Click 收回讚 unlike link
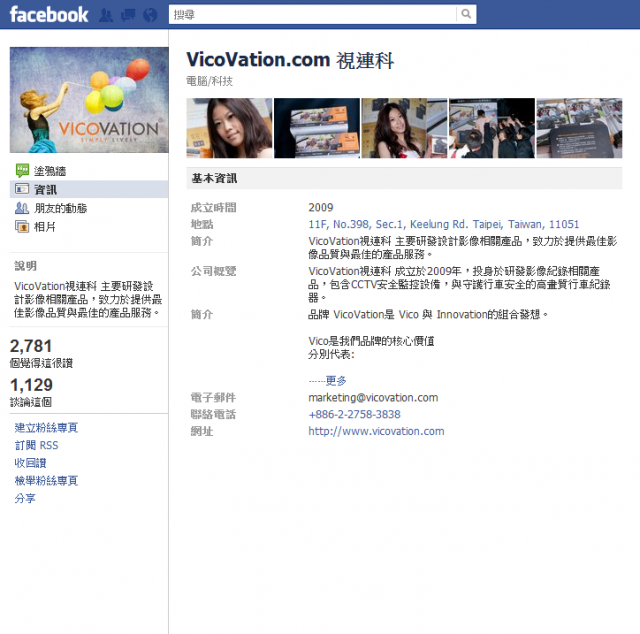 tap(30, 463)
